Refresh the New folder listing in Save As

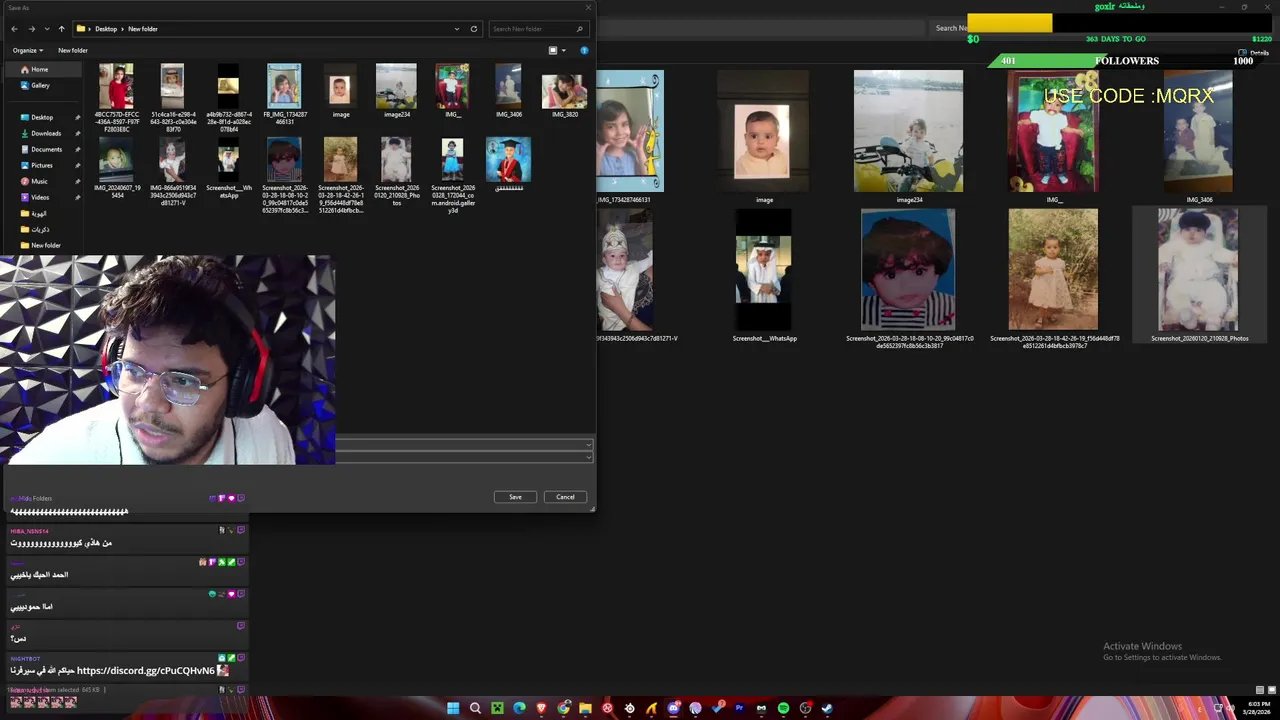[474, 29]
